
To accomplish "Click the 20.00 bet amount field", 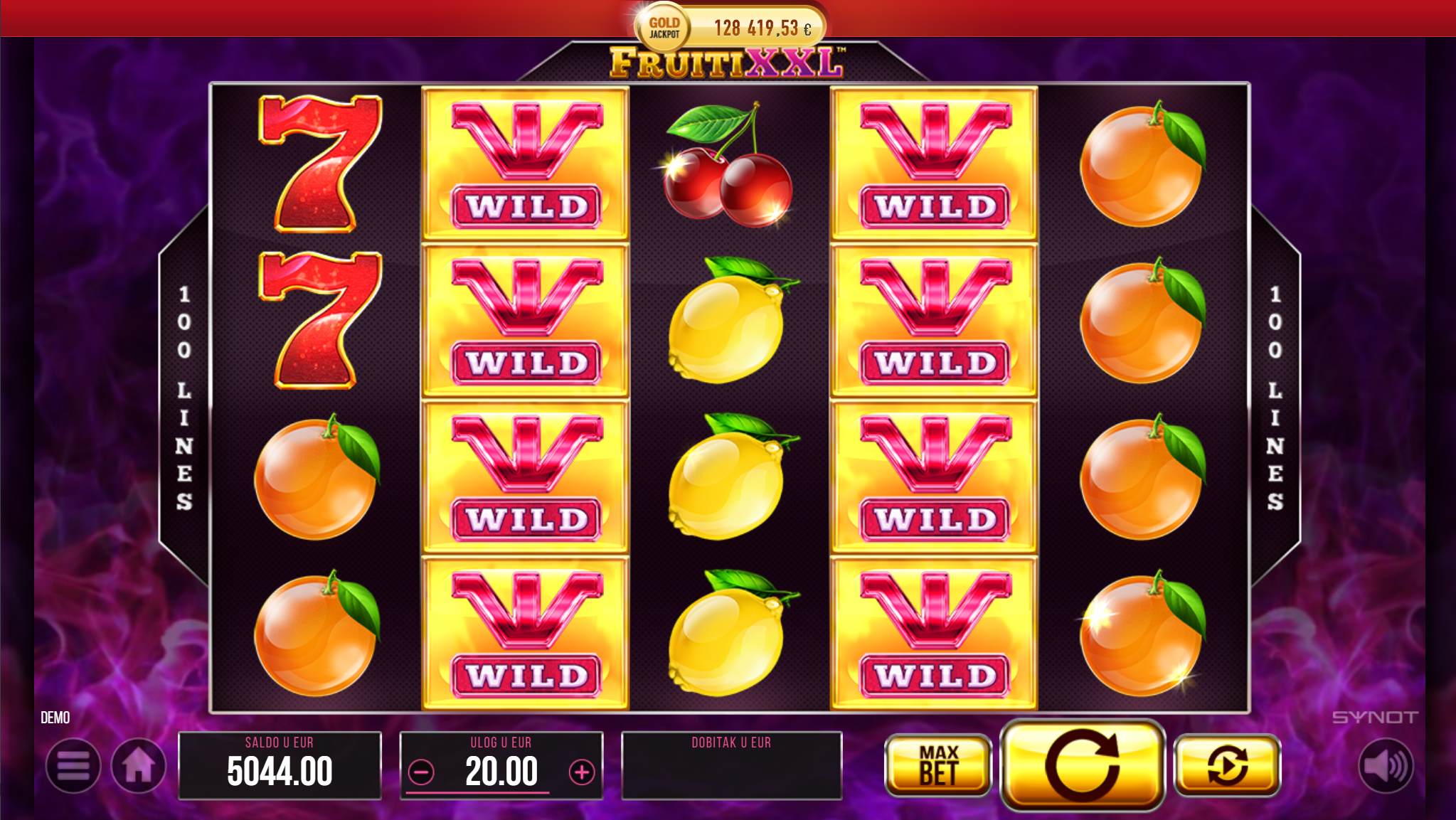I will tap(501, 772).
